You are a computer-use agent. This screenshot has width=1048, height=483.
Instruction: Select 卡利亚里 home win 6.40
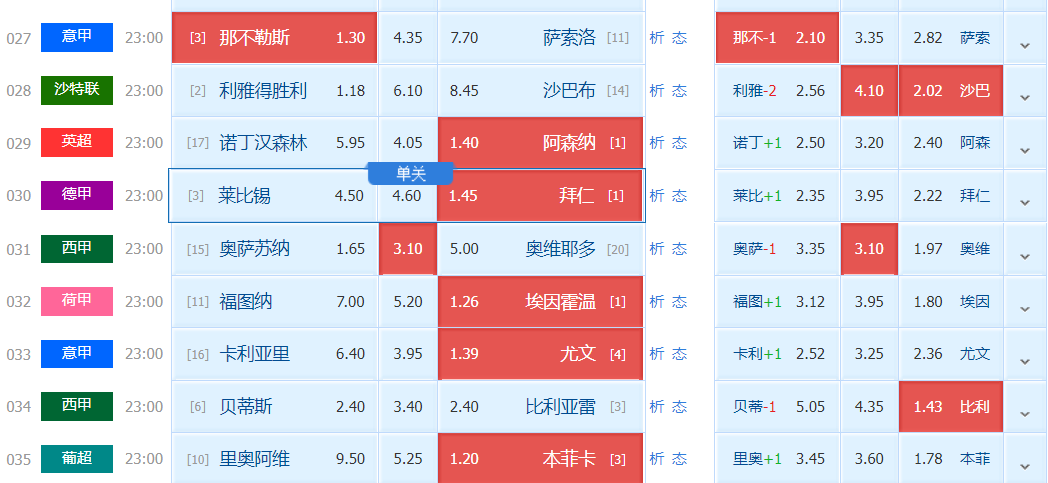click(275, 353)
